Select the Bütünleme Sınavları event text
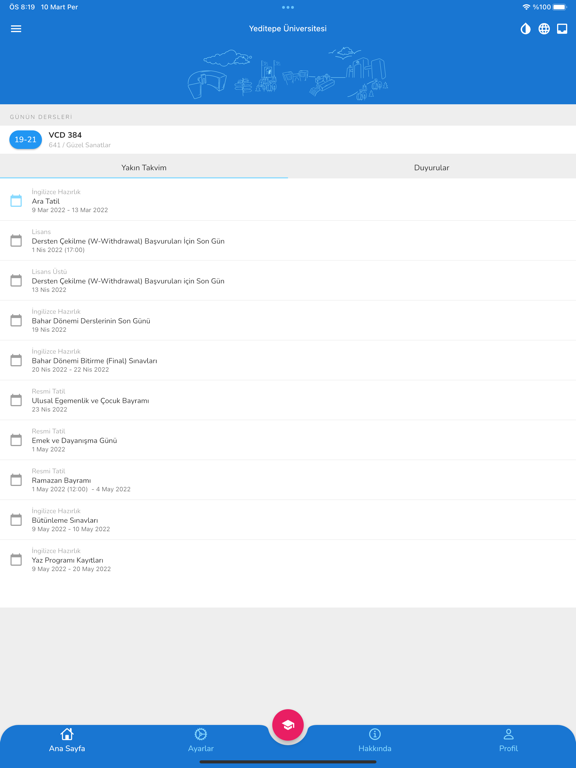 tap(65, 520)
